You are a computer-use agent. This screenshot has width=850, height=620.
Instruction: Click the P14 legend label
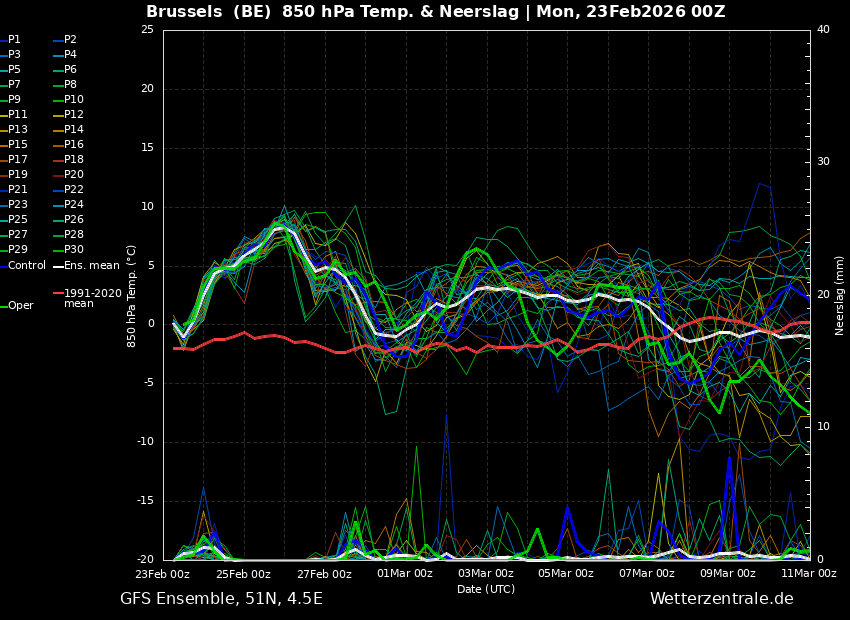click(x=74, y=130)
